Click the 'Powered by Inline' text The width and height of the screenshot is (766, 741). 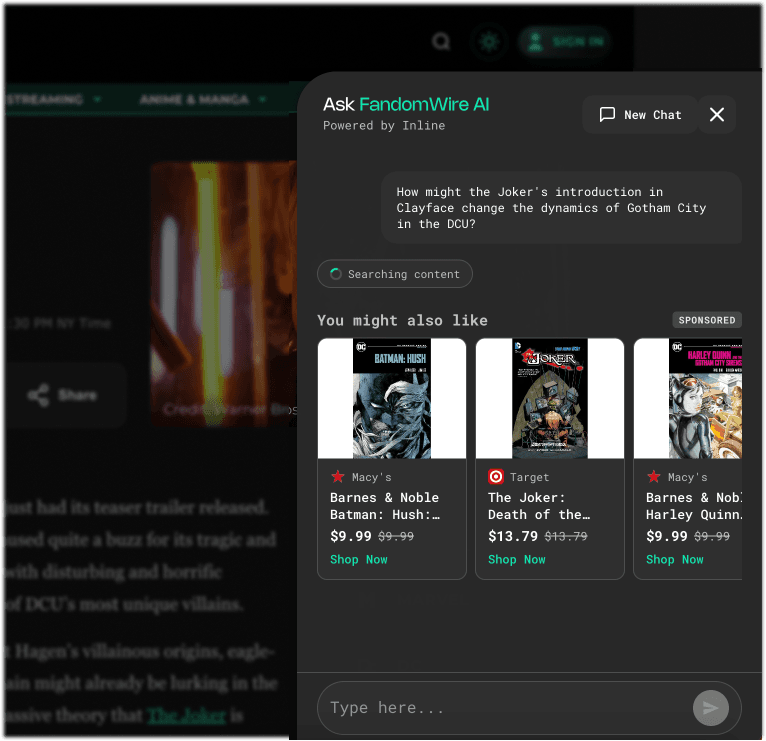click(384, 126)
